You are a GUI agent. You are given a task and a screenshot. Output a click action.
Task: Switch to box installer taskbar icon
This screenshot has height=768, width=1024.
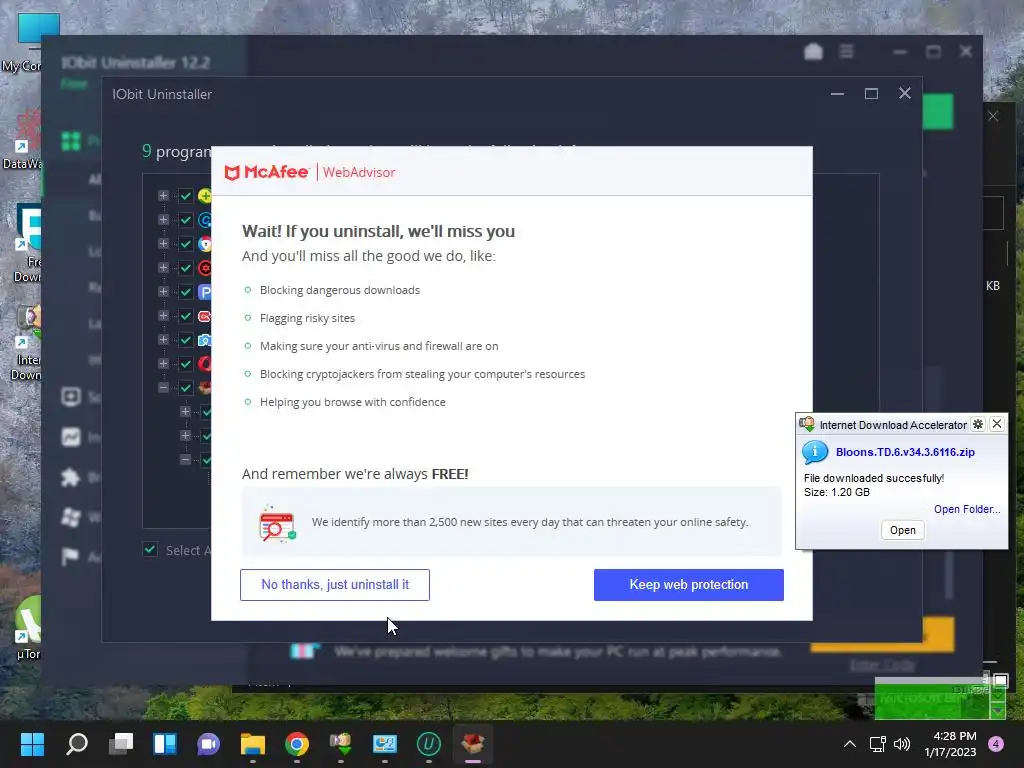point(473,743)
